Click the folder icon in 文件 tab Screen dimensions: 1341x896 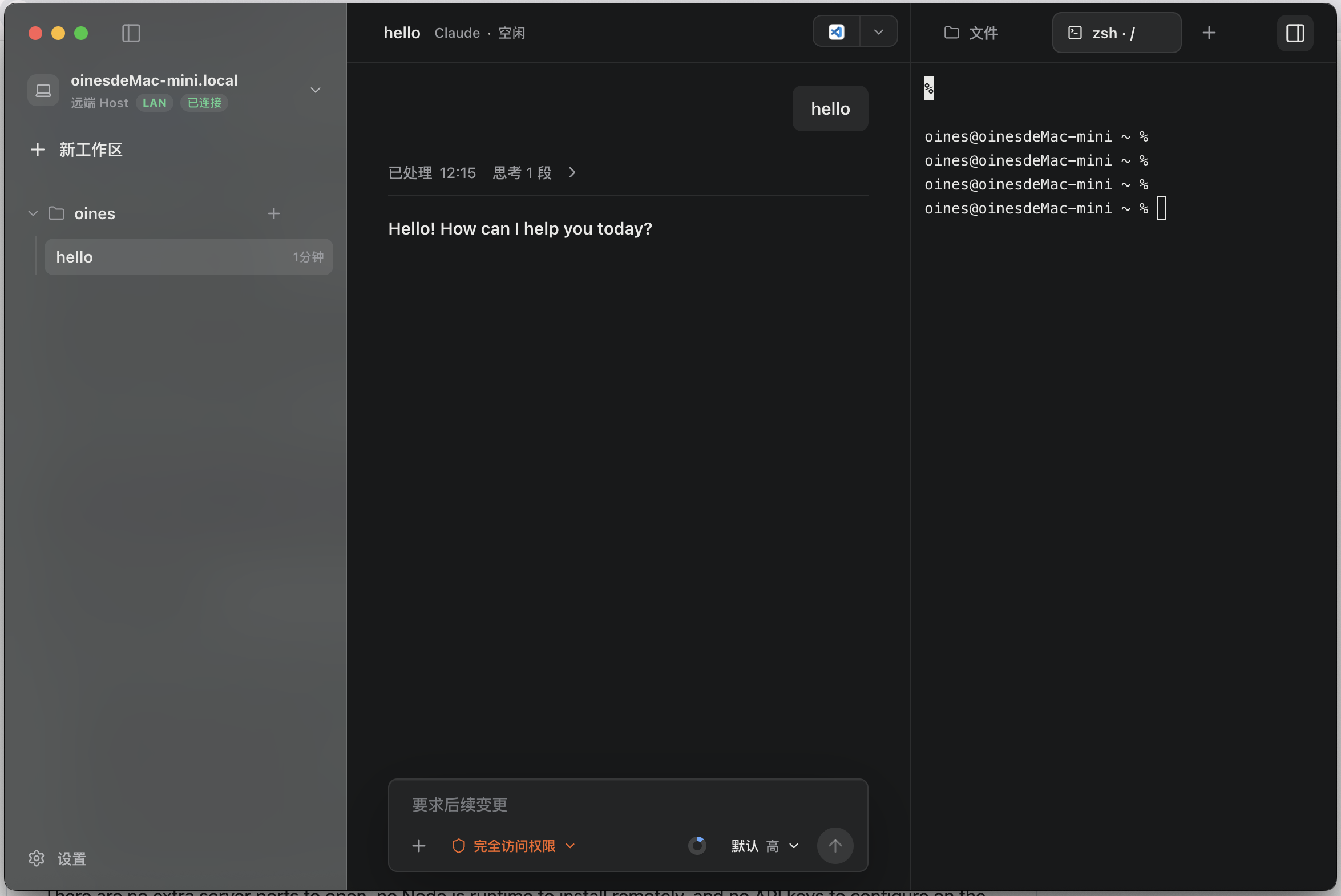(951, 33)
